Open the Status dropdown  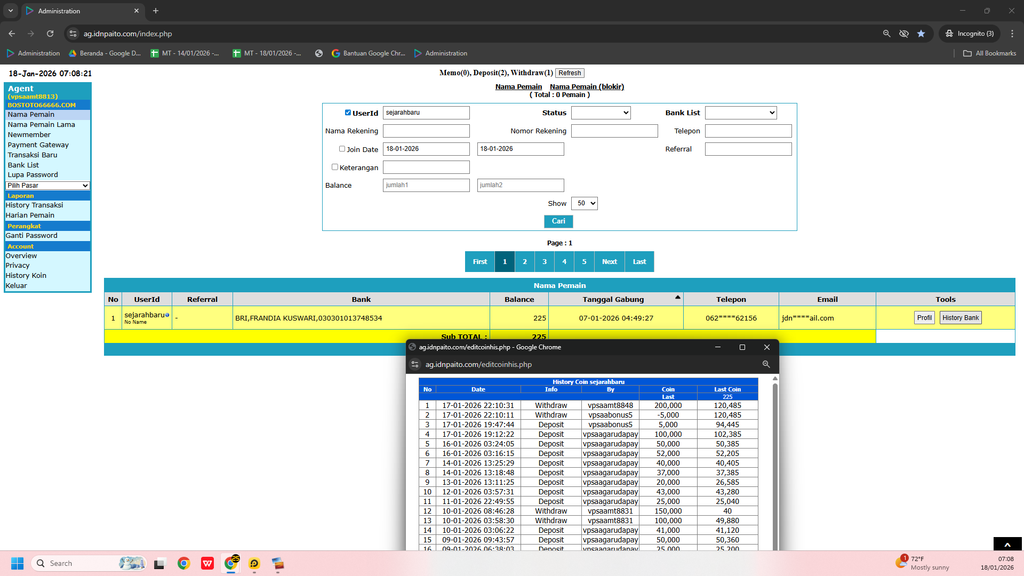pos(601,112)
